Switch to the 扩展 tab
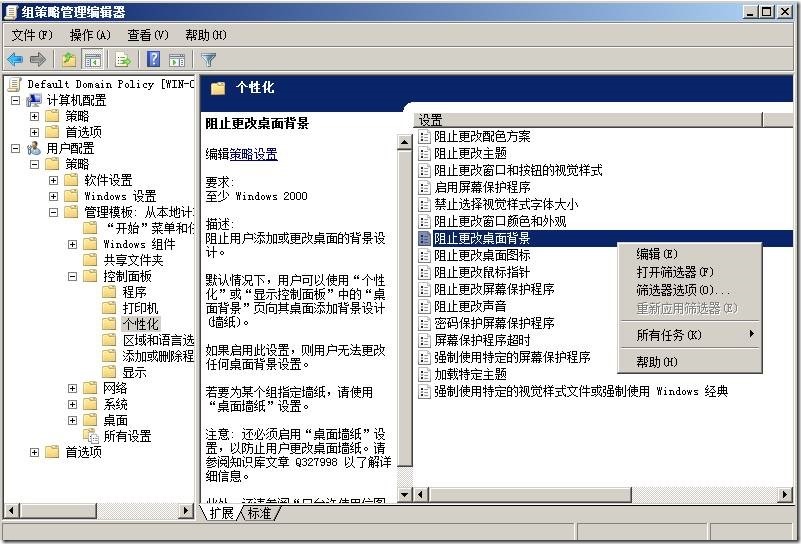 (221, 513)
